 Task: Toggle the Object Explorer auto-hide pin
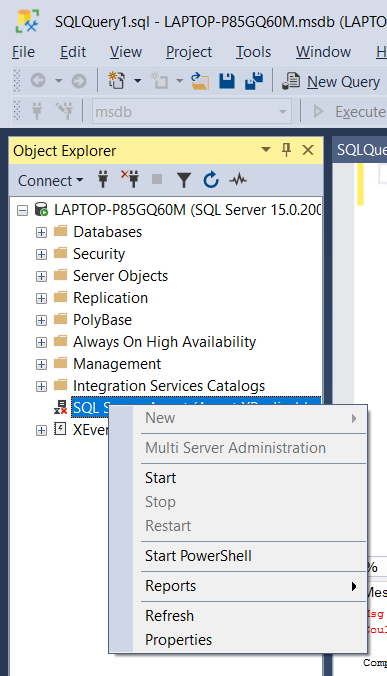(x=286, y=150)
